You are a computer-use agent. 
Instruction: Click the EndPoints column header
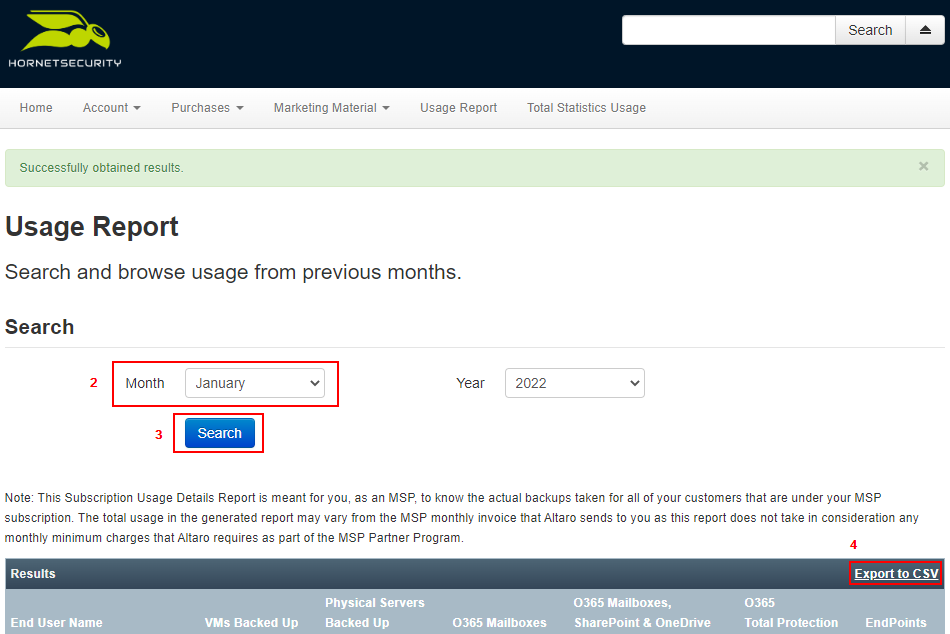pos(895,622)
